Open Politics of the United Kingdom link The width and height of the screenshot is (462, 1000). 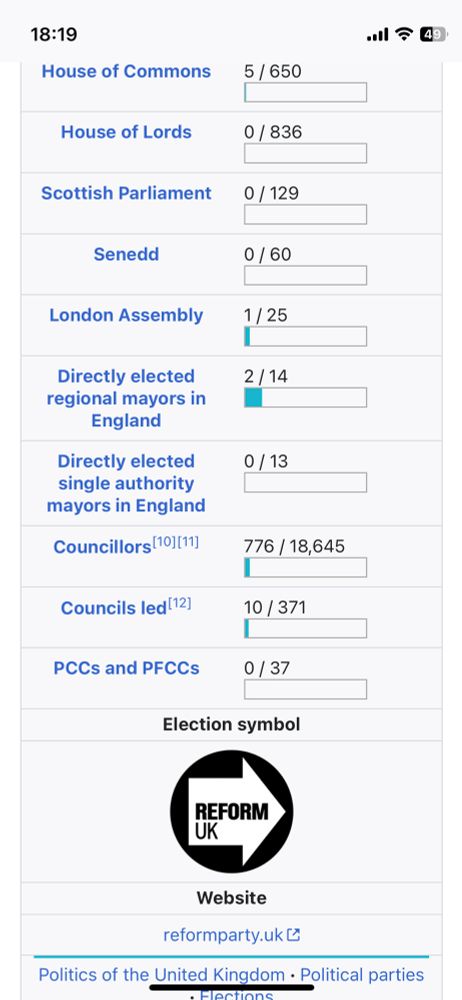click(161, 975)
